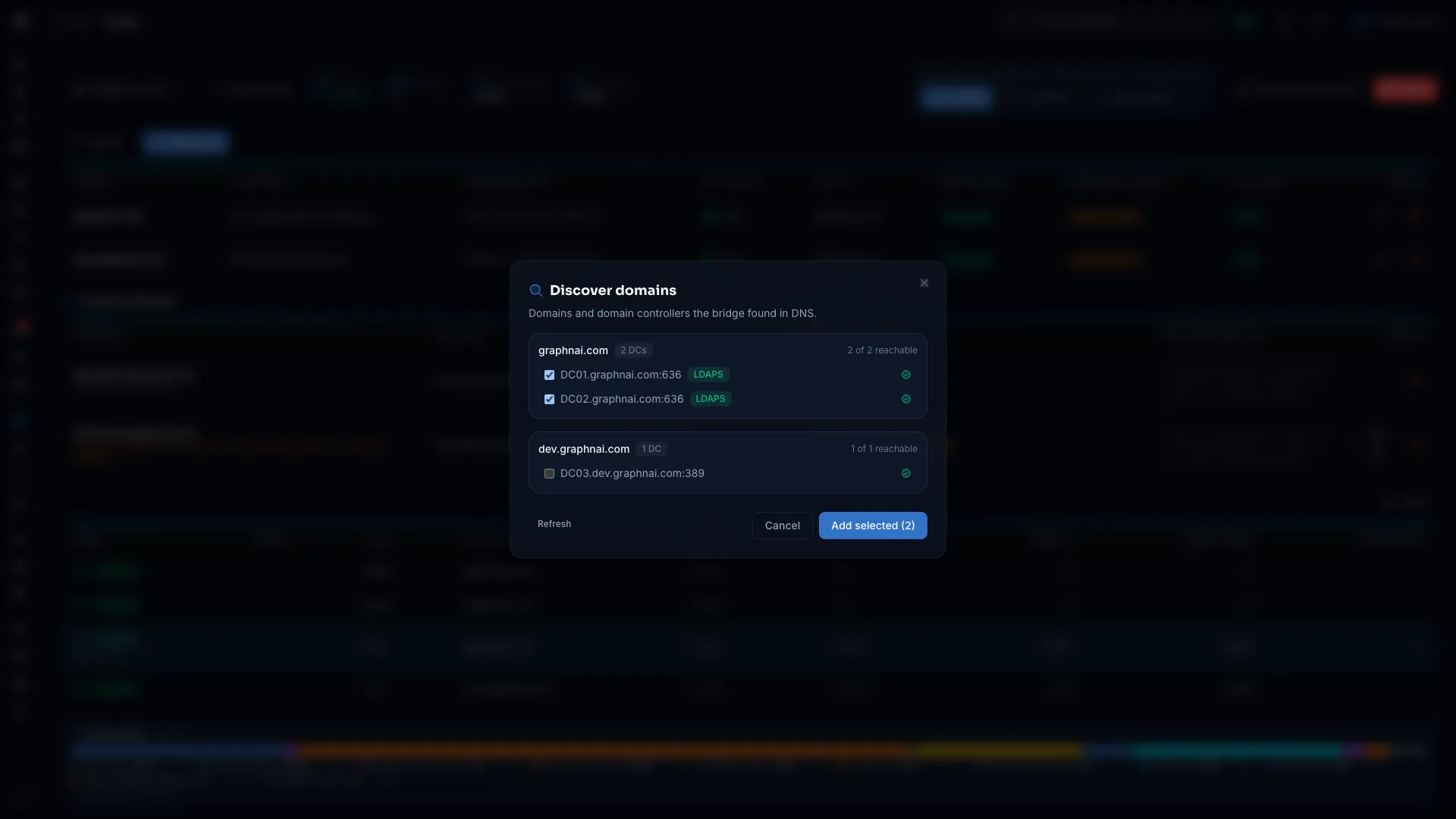Click the dev.graphnai.com domain heading

[x=584, y=449]
